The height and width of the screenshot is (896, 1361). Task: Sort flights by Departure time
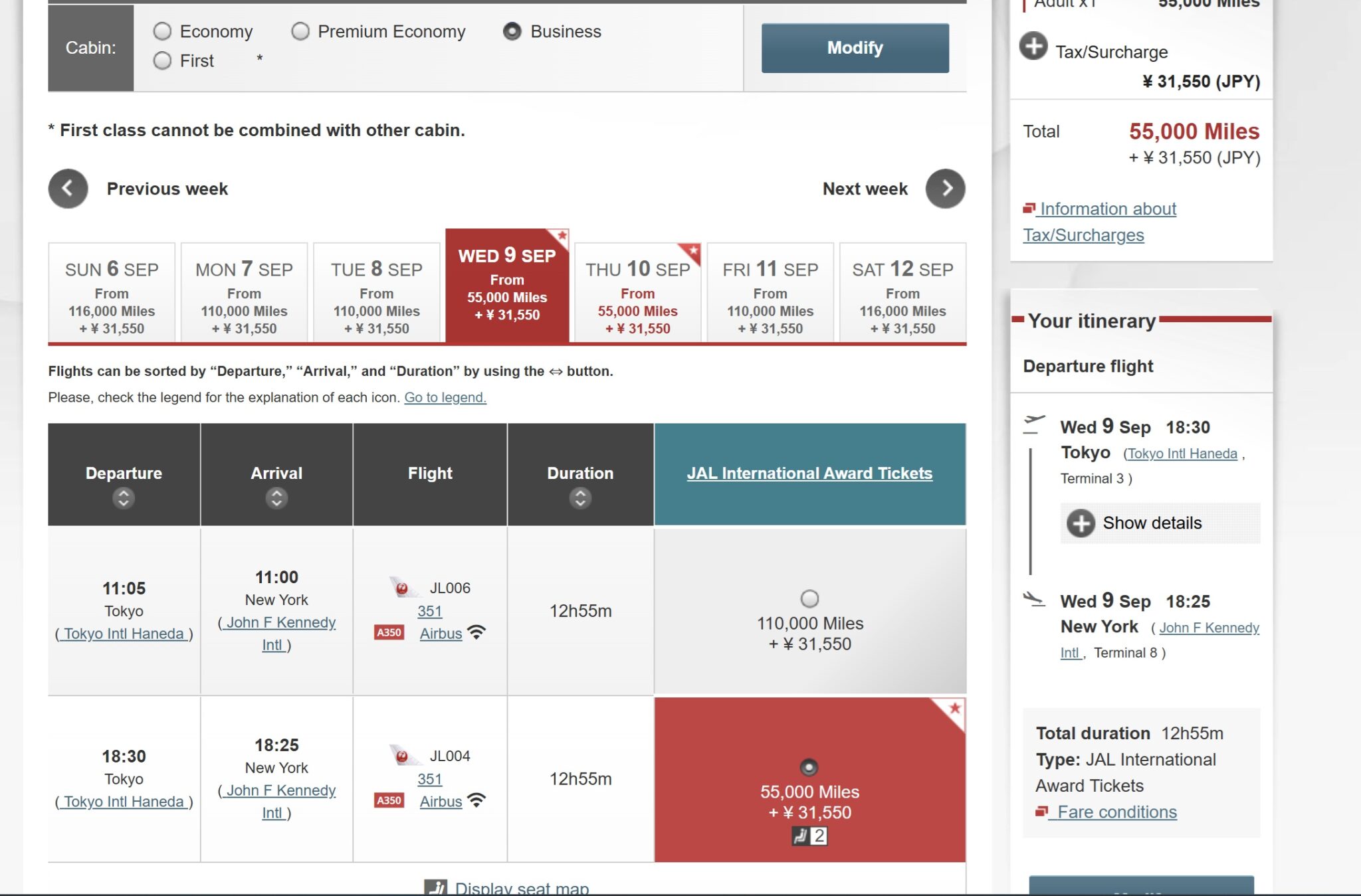point(124,498)
